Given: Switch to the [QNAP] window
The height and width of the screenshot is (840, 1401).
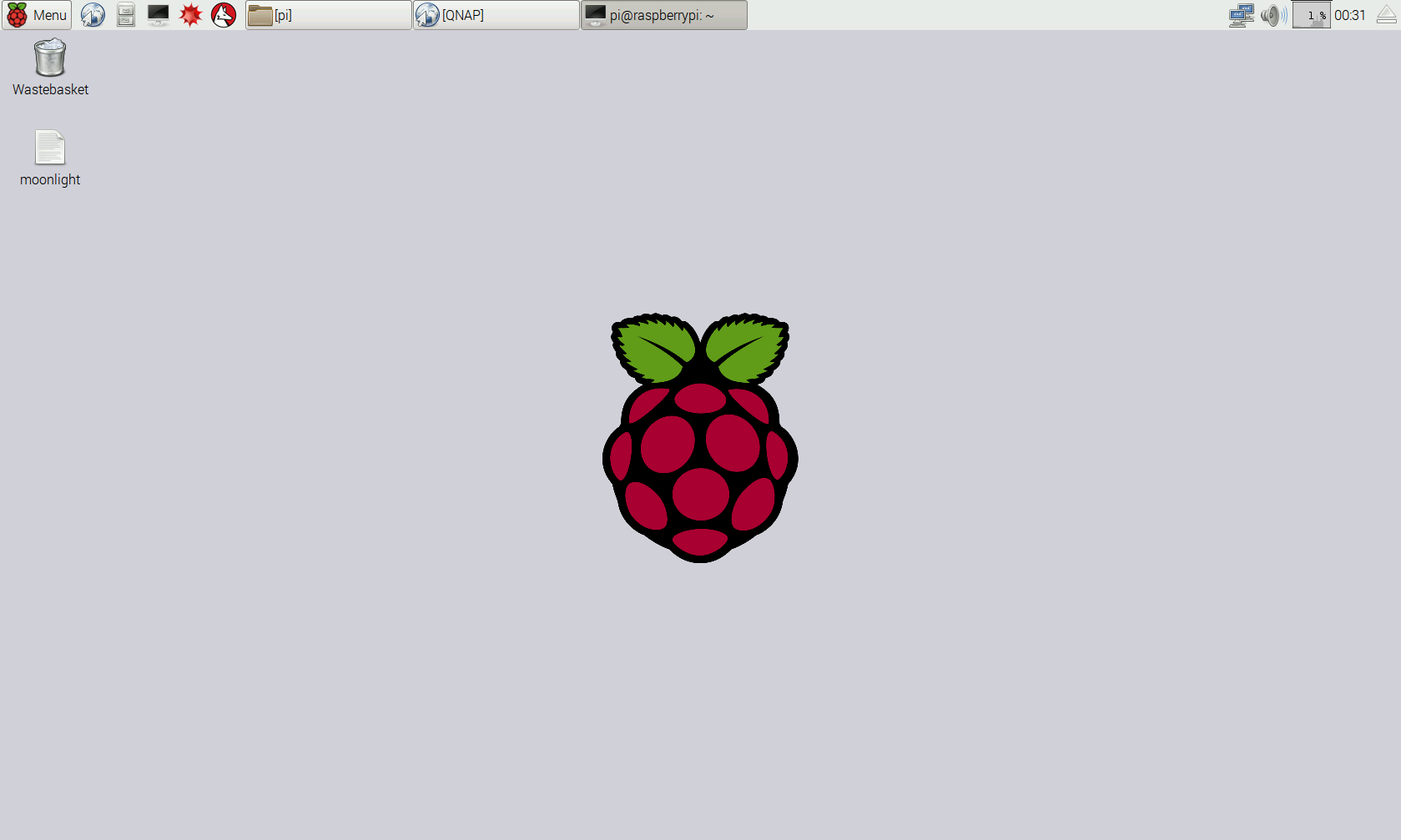Looking at the screenshot, I should [496, 14].
